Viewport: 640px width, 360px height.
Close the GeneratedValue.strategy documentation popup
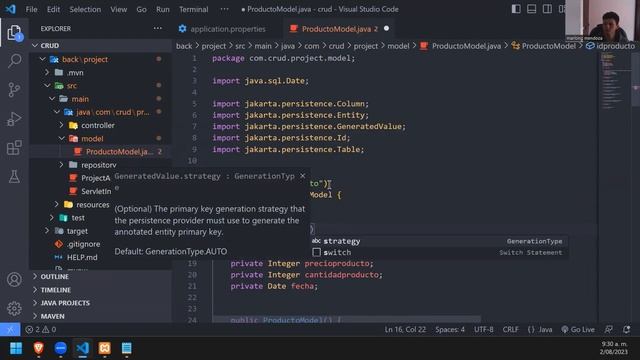[x=302, y=176]
